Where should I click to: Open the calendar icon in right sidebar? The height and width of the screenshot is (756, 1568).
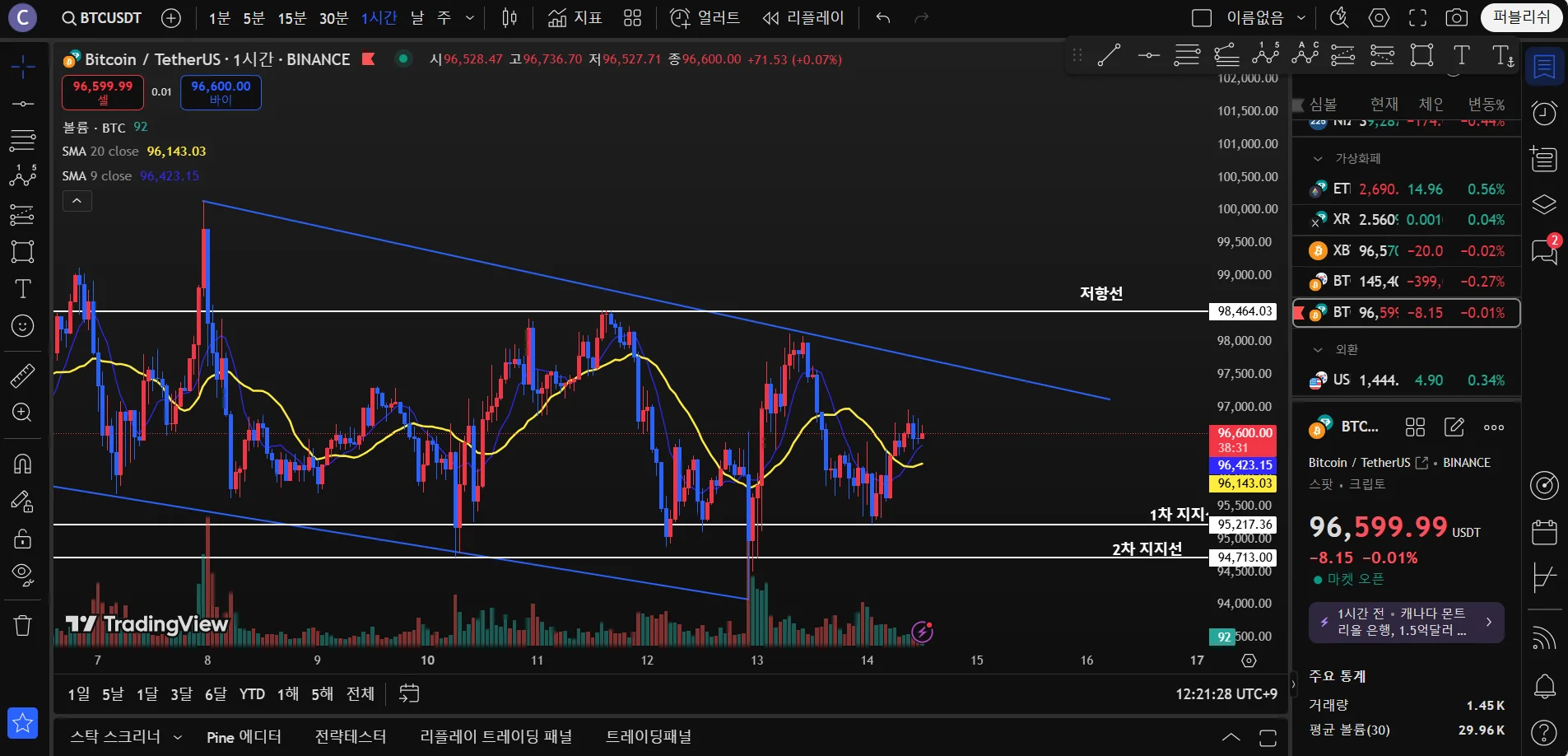pyautogui.click(x=1544, y=532)
